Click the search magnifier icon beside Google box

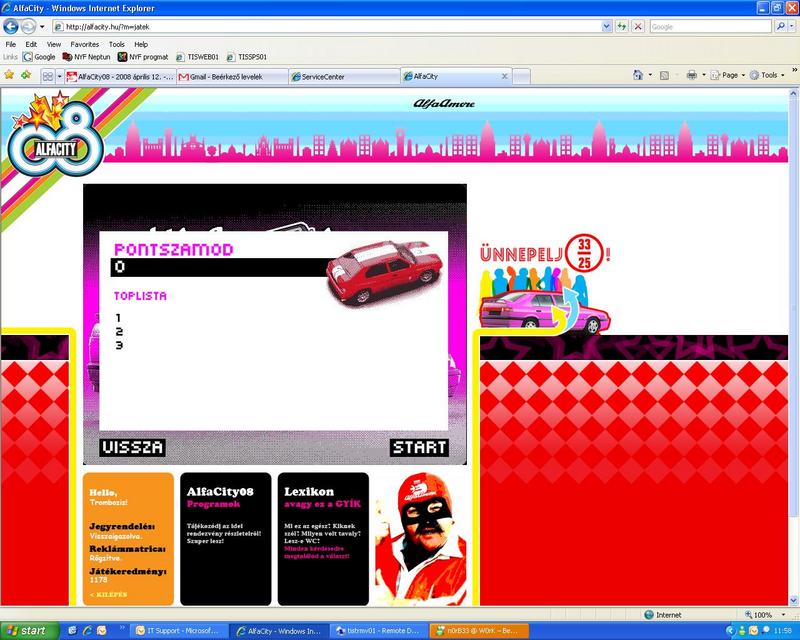(x=780, y=27)
